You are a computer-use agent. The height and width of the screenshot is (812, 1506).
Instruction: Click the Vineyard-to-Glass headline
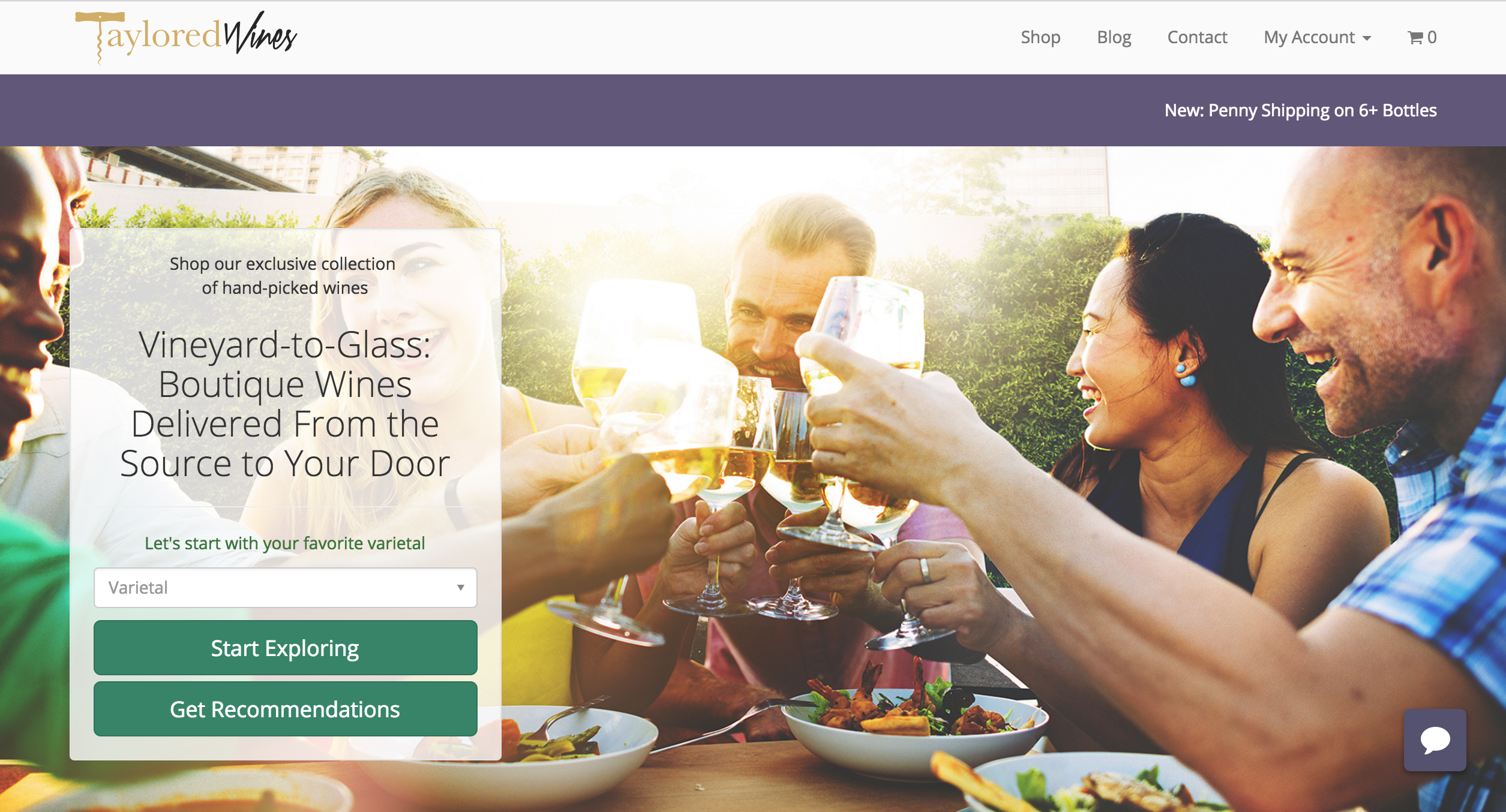[285, 404]
